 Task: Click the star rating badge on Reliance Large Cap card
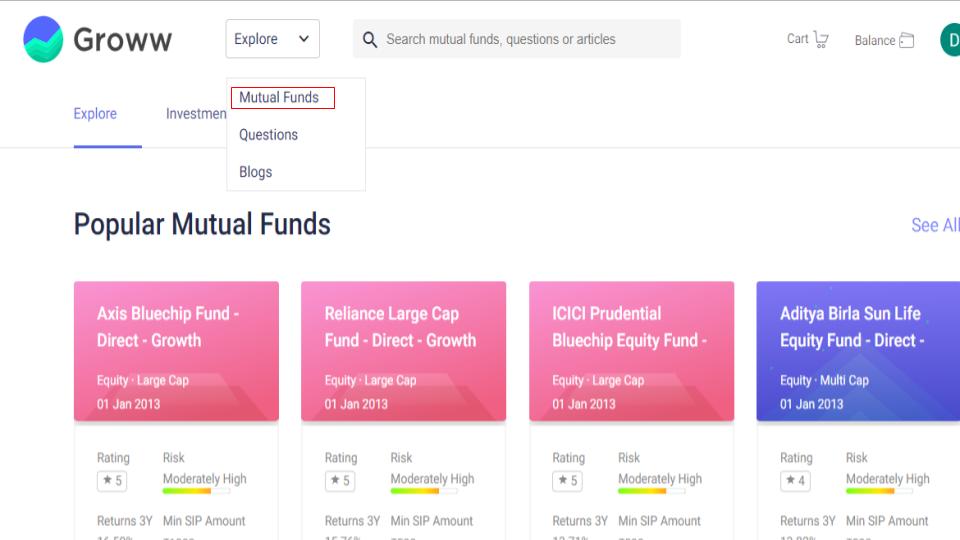[340, 481]
